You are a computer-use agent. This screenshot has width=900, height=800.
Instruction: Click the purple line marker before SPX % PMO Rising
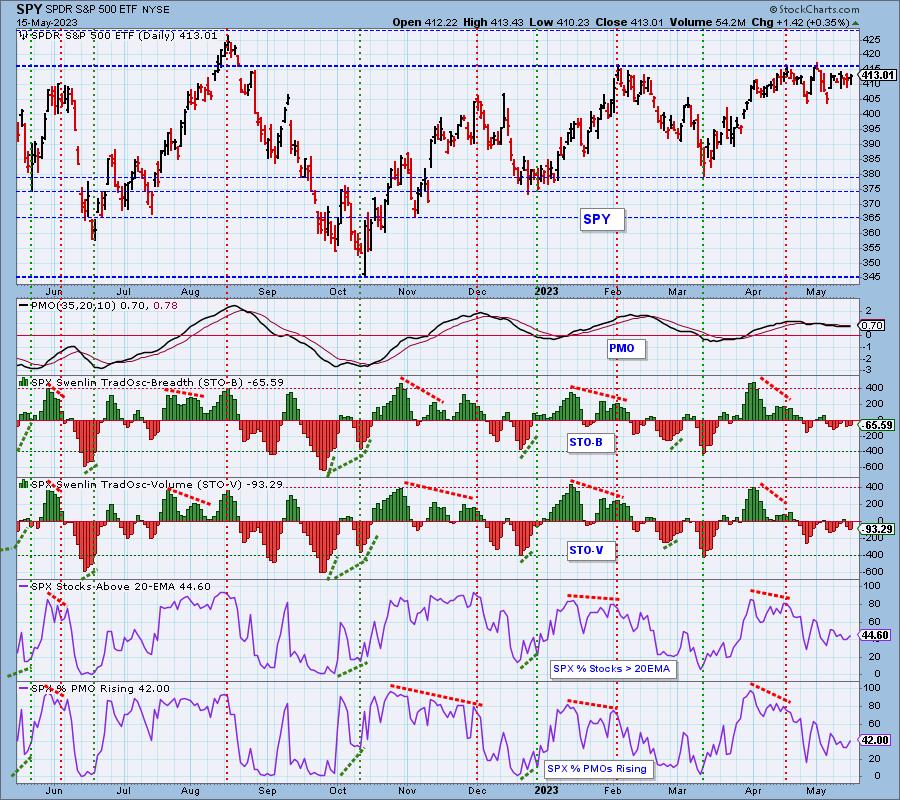(24, 688)
